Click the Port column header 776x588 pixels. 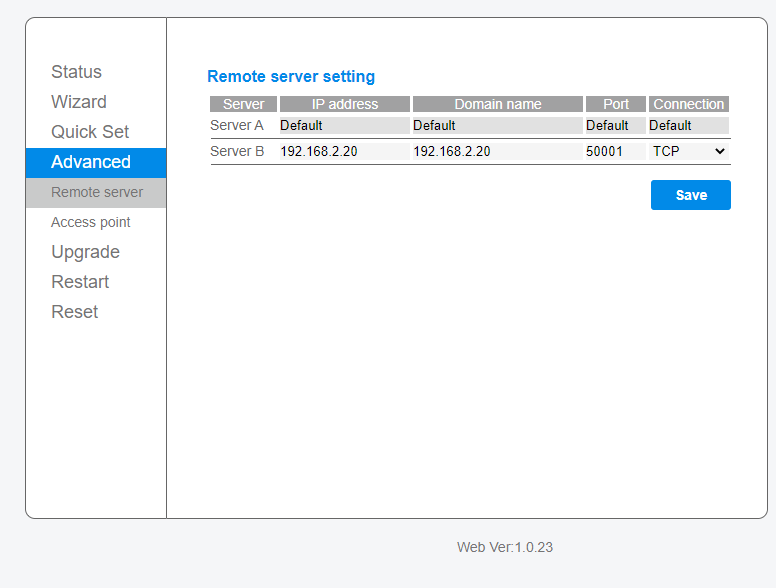615,104
